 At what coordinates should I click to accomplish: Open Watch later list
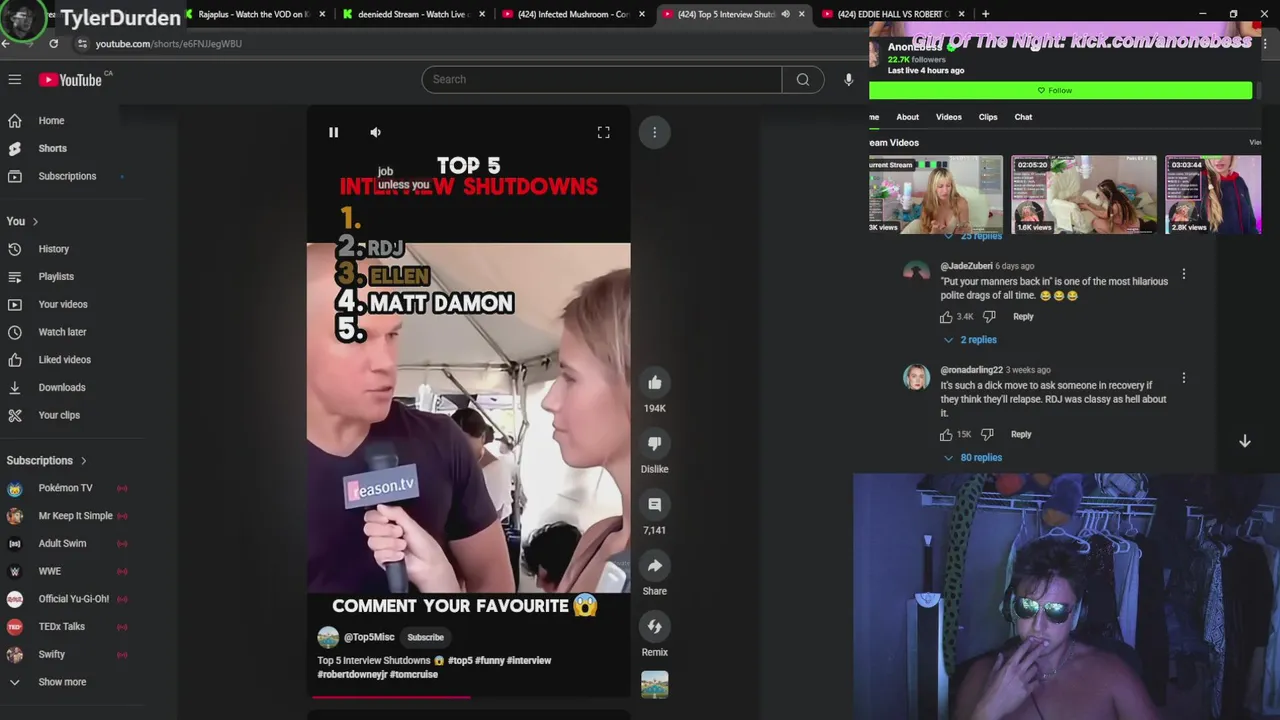pyautogui.click(x=62, y=332)
